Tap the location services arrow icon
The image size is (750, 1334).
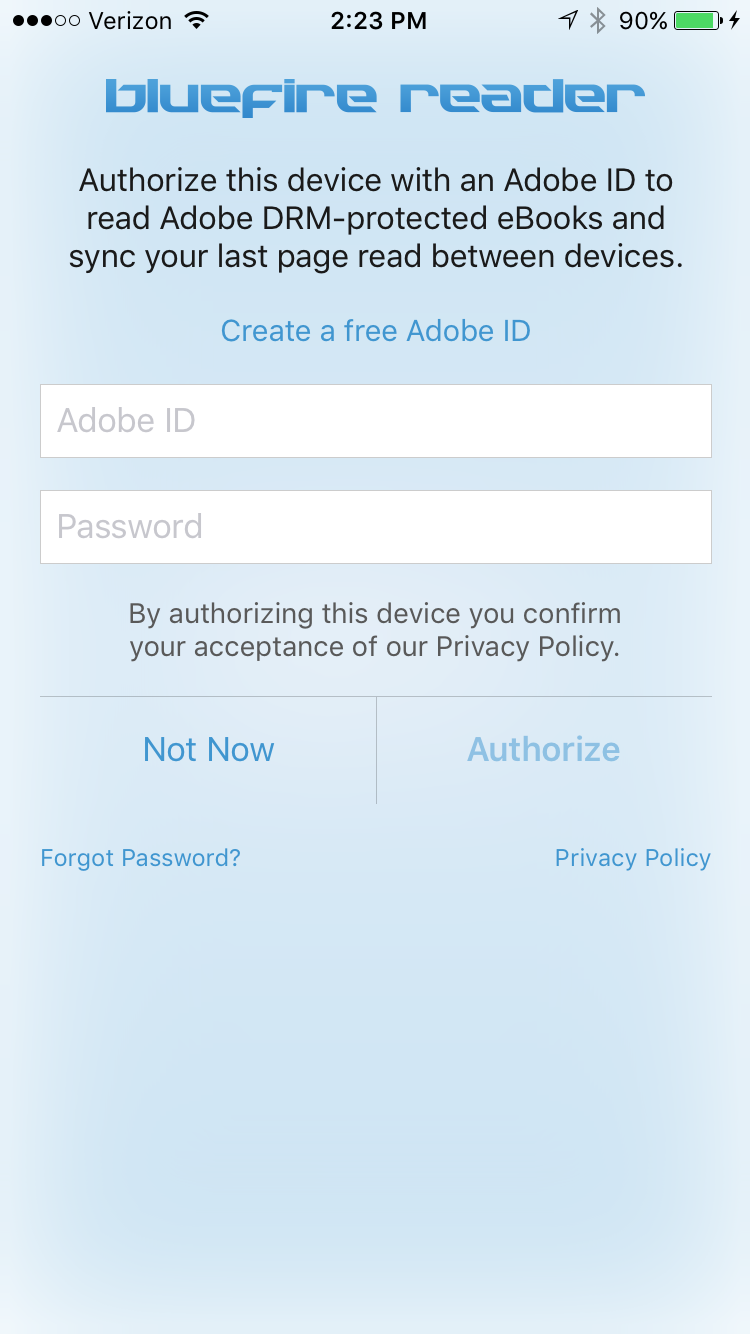[x=568, y=20]
